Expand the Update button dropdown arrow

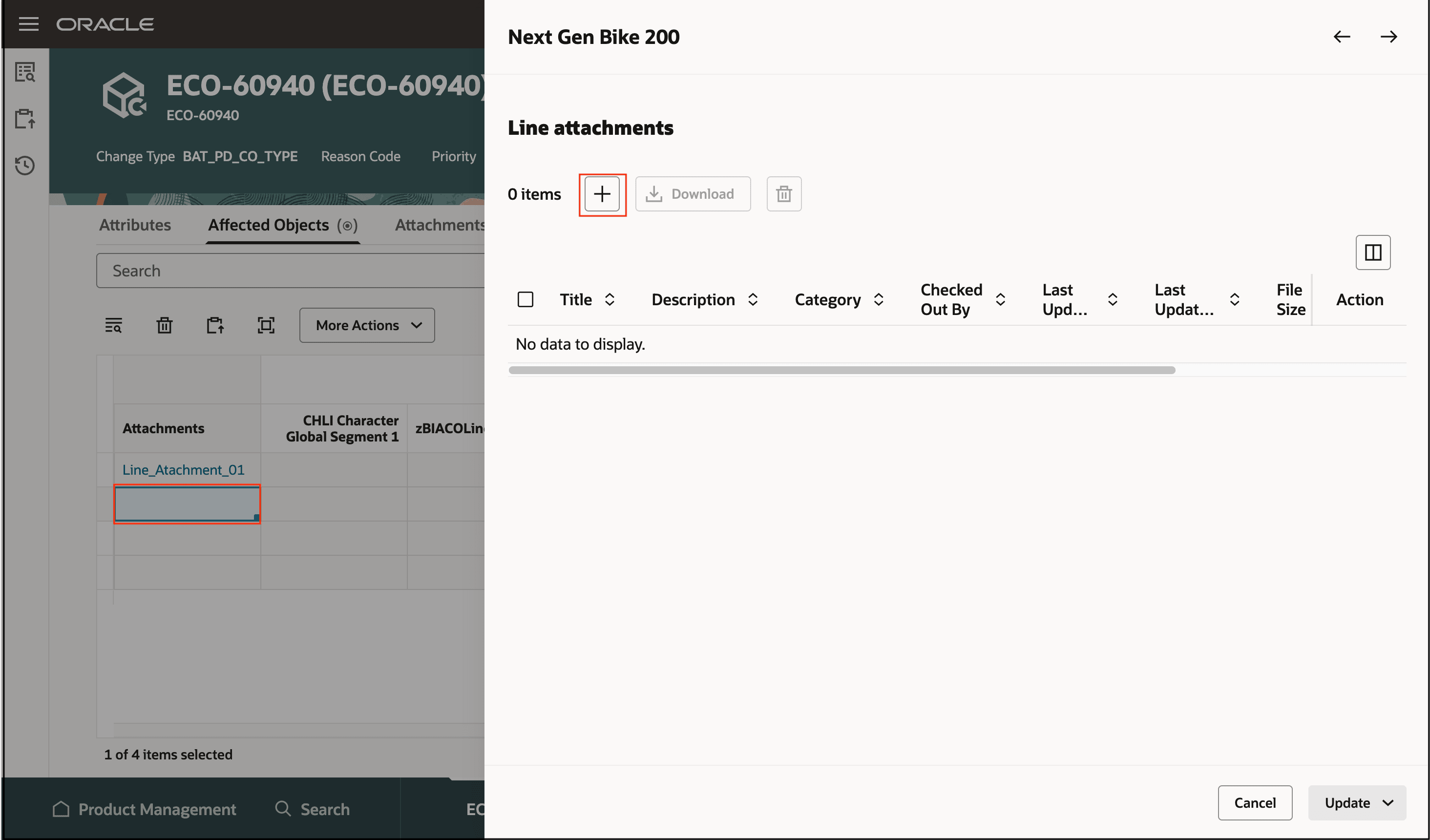pyautogui.click(x=1388, y=802)
